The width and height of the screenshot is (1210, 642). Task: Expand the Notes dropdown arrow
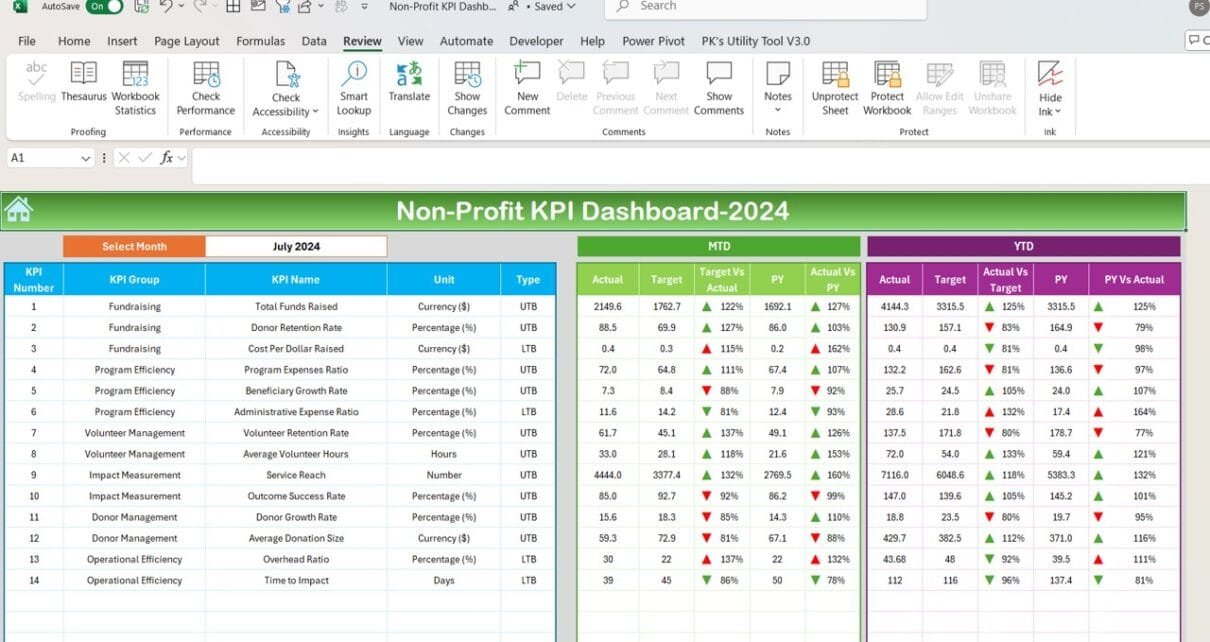(x=778, y=110)
